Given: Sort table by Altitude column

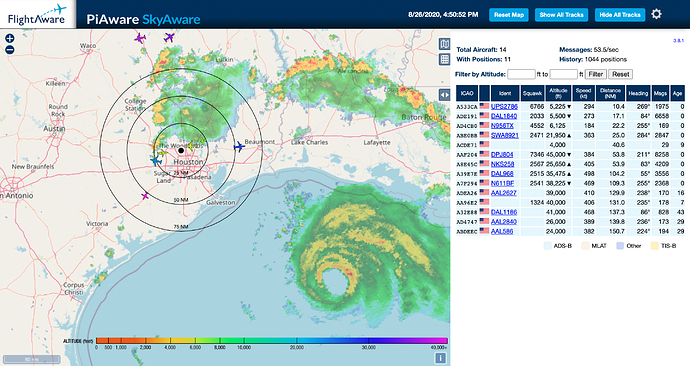Looking at the screenshot, I should (x=558, y=93).
